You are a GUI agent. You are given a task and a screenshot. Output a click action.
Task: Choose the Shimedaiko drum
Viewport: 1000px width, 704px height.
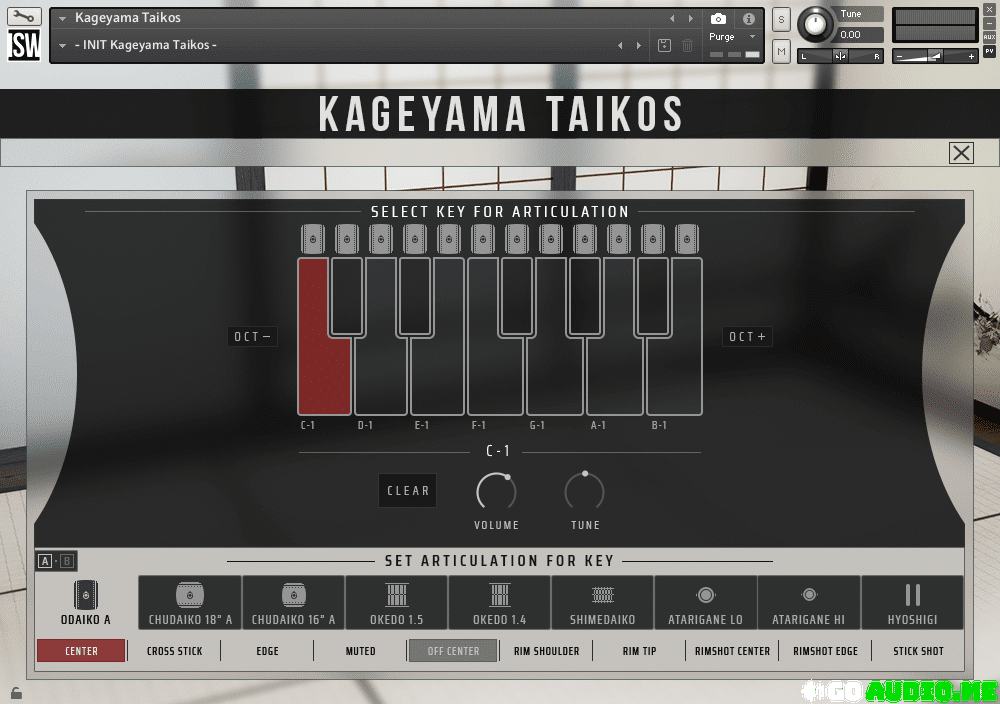603,603
